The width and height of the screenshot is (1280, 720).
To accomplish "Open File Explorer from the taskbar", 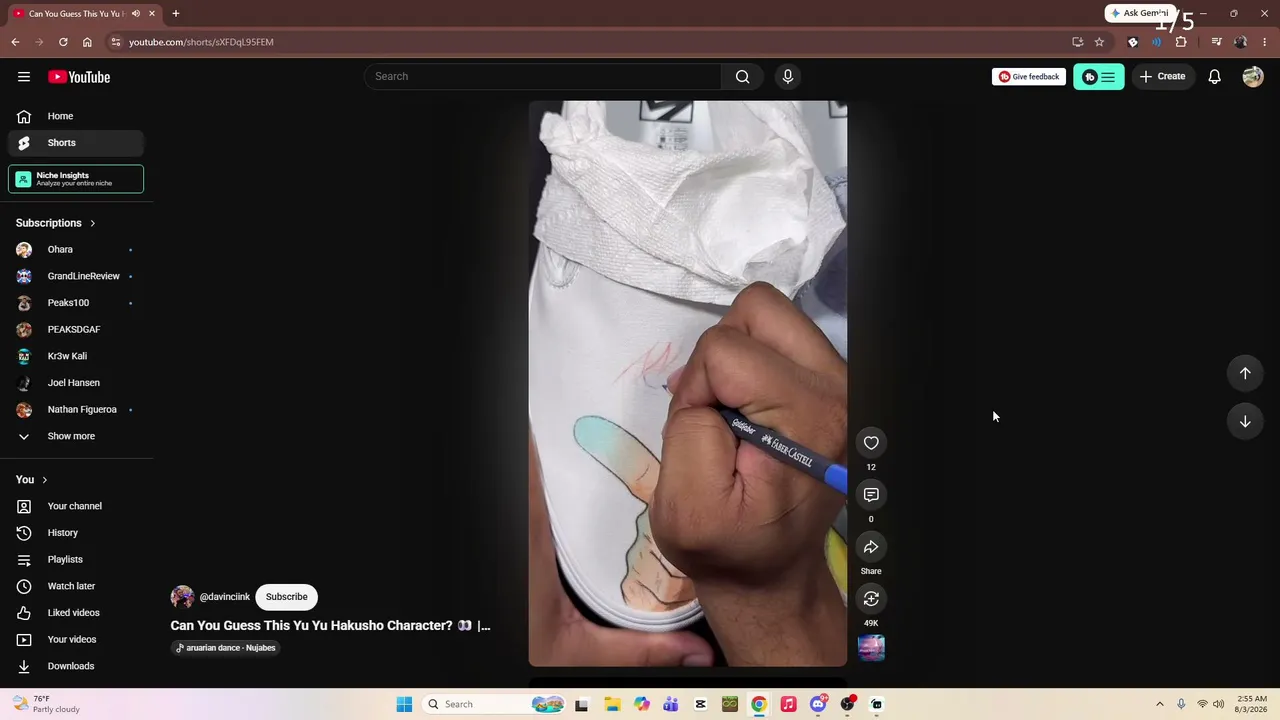I will [613, 704].
